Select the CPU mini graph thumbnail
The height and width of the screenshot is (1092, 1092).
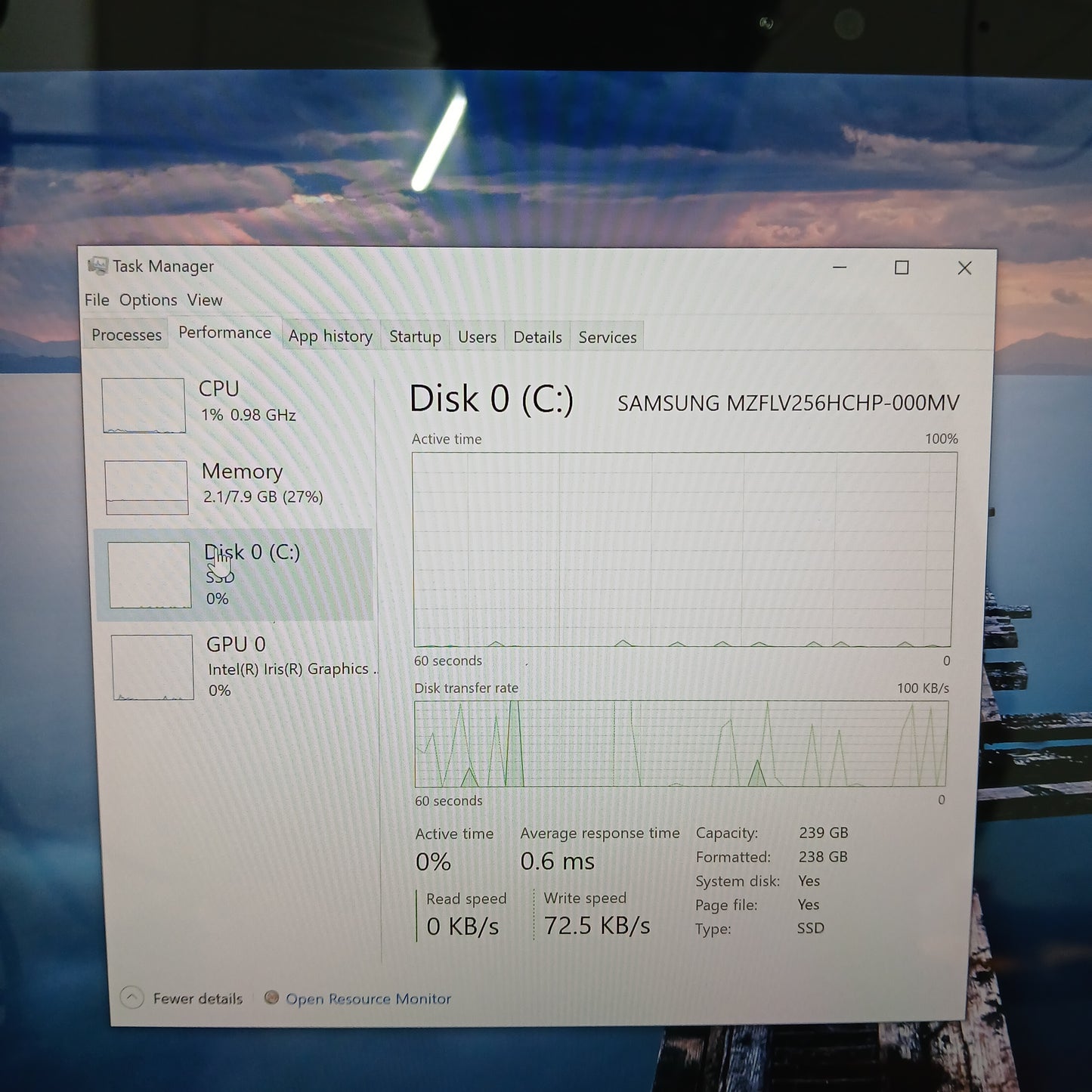pos(144,406)
